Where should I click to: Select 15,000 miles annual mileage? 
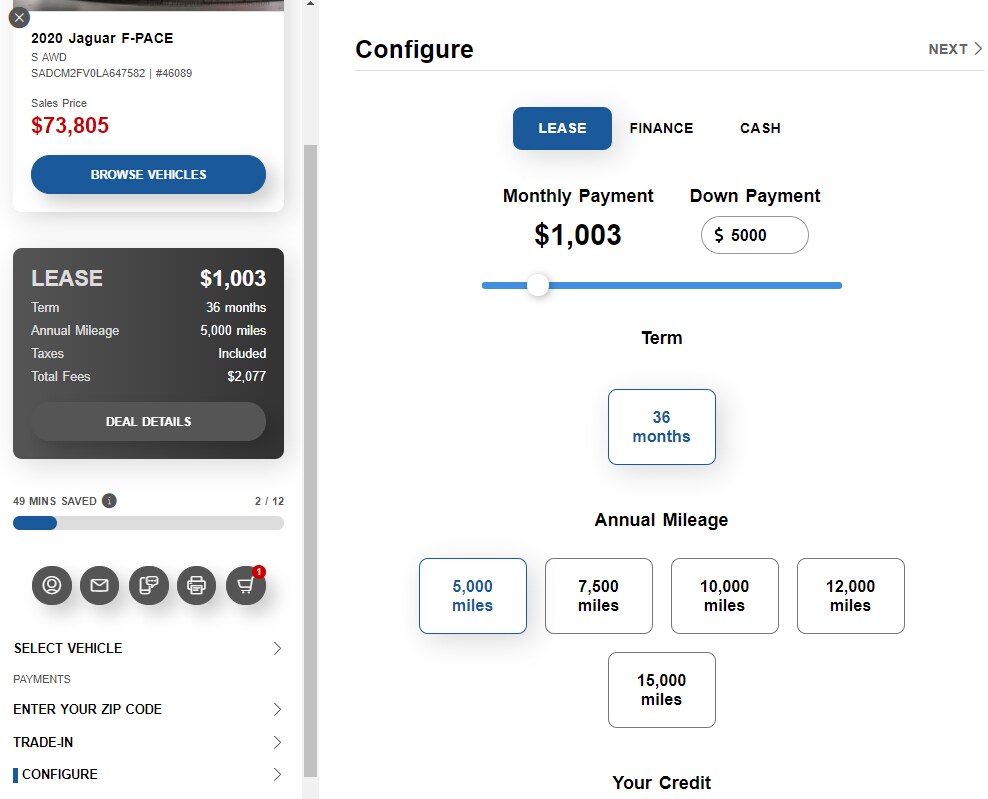662,690
